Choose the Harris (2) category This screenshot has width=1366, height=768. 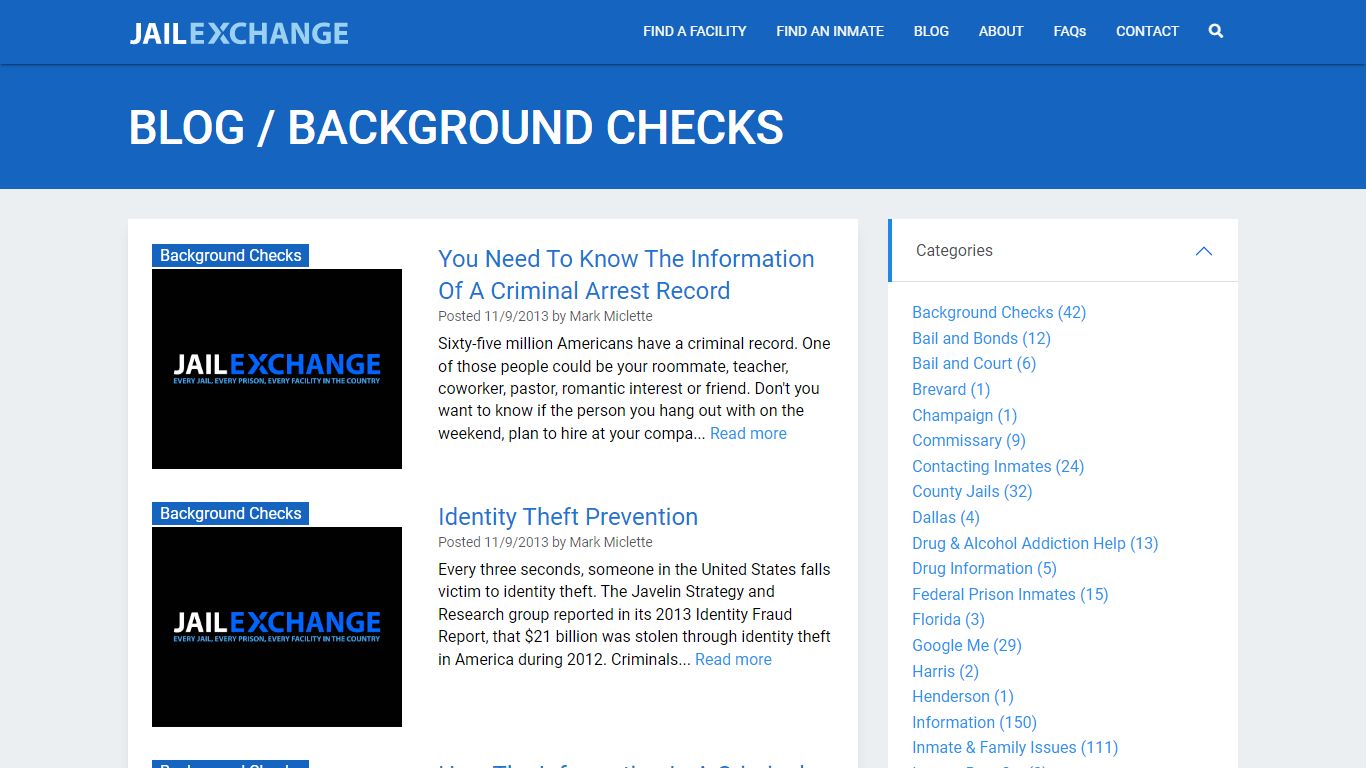coord(945,671)
